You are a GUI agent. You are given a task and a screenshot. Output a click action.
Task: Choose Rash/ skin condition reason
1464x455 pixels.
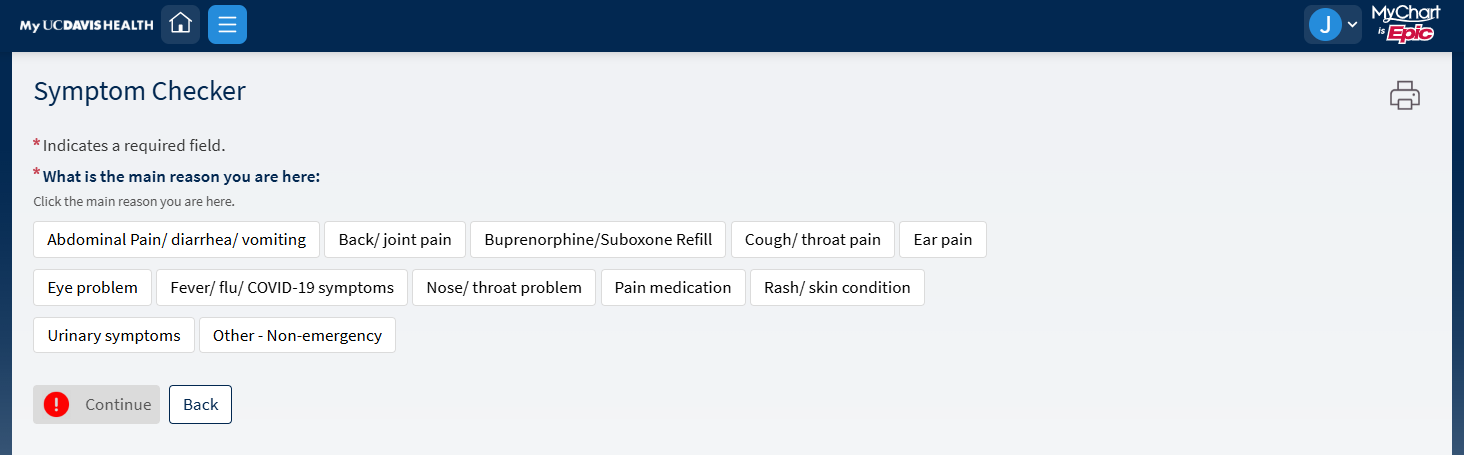click(x=837, y=288)
